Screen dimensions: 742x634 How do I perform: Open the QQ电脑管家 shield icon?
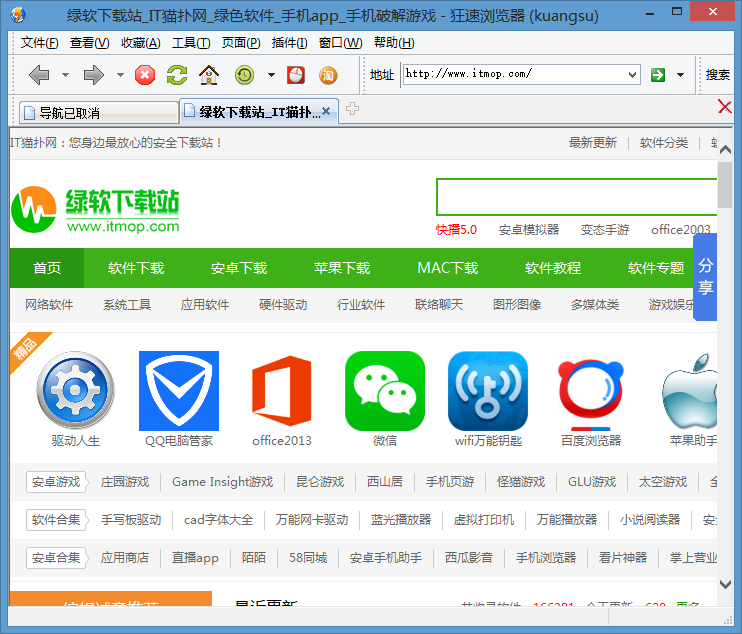[x=179, y=390]
